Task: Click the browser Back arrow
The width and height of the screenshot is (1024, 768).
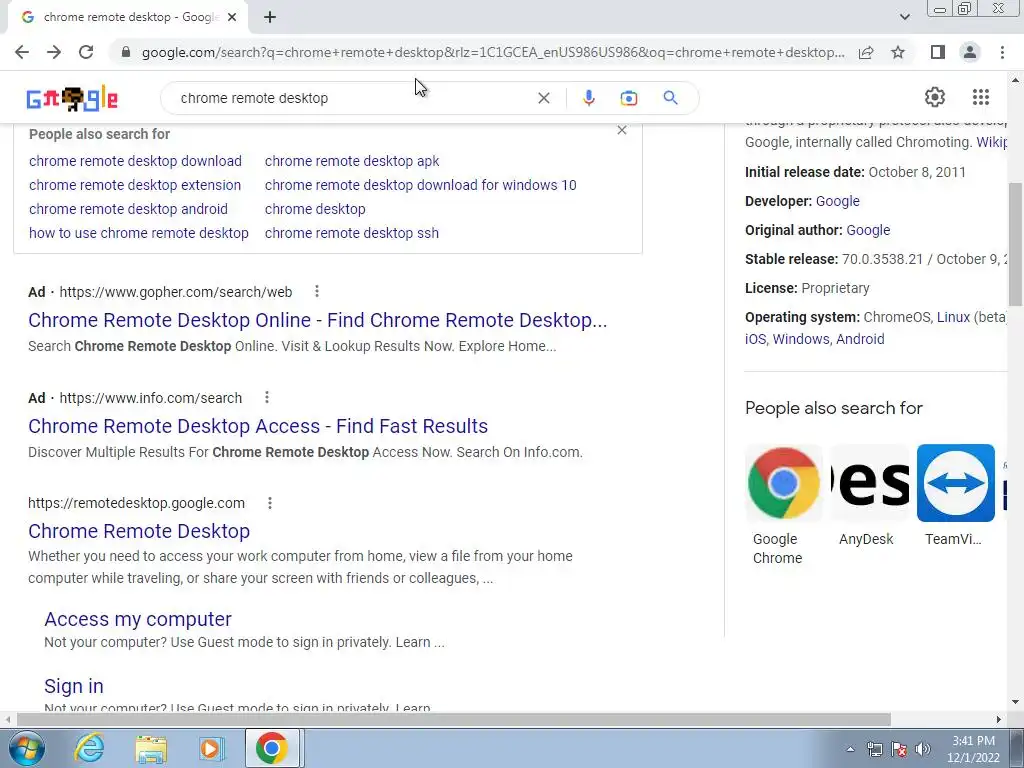Action: [x=22, y=52]
